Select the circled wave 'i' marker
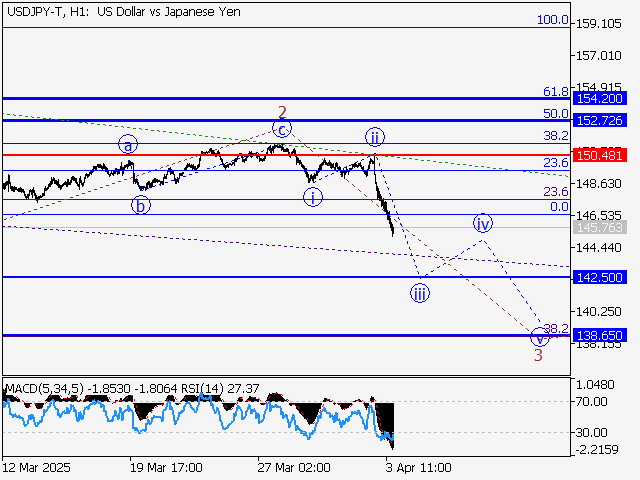Image resolution: width=640 pixels, height=480 pixels. (314, 197)
